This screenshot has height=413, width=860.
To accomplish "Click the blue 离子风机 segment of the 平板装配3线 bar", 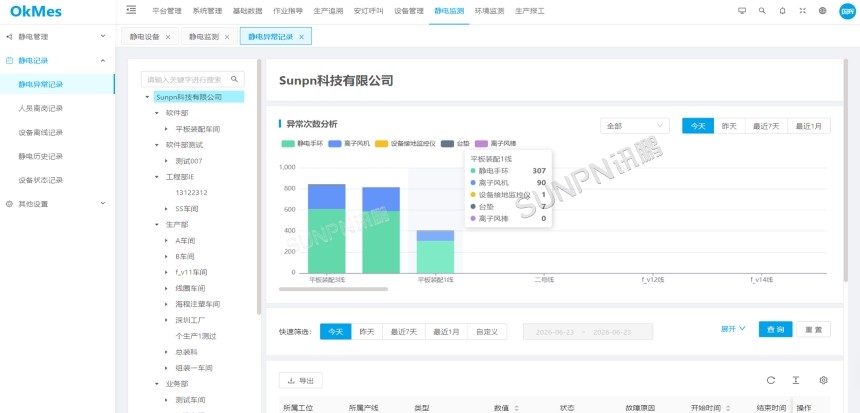I will point(326,196).
